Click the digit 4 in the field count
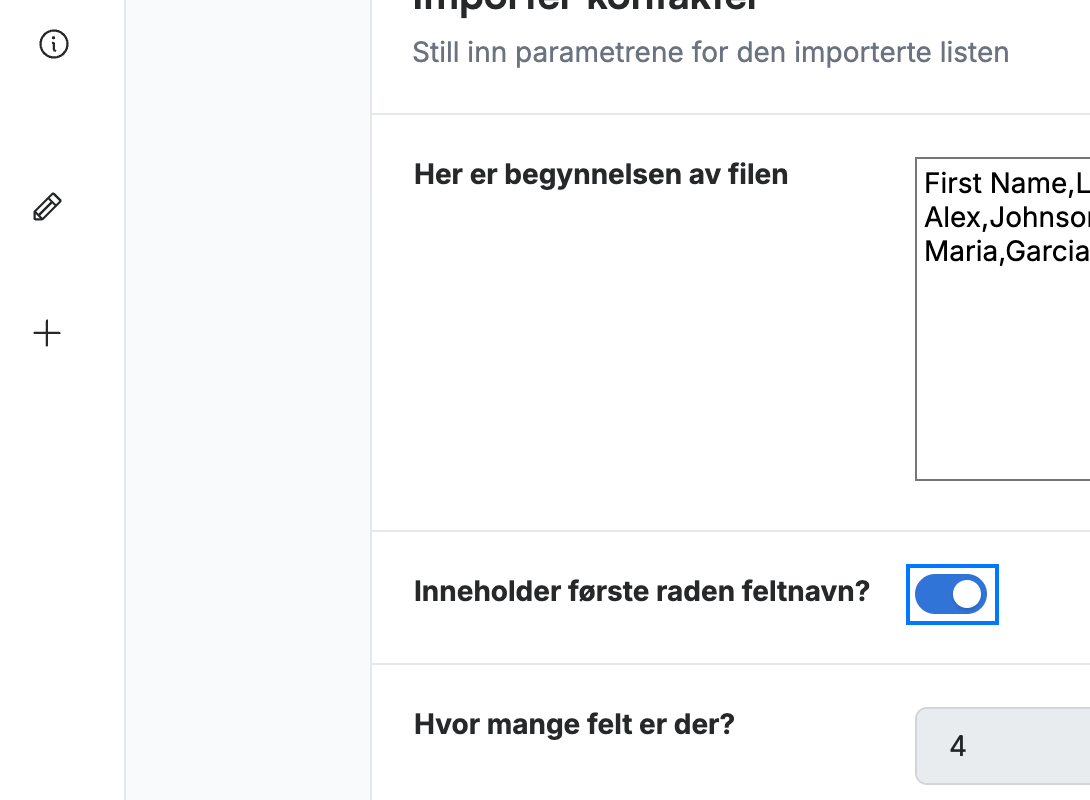Screen dimensions: 1090x800 pos(958,746)
